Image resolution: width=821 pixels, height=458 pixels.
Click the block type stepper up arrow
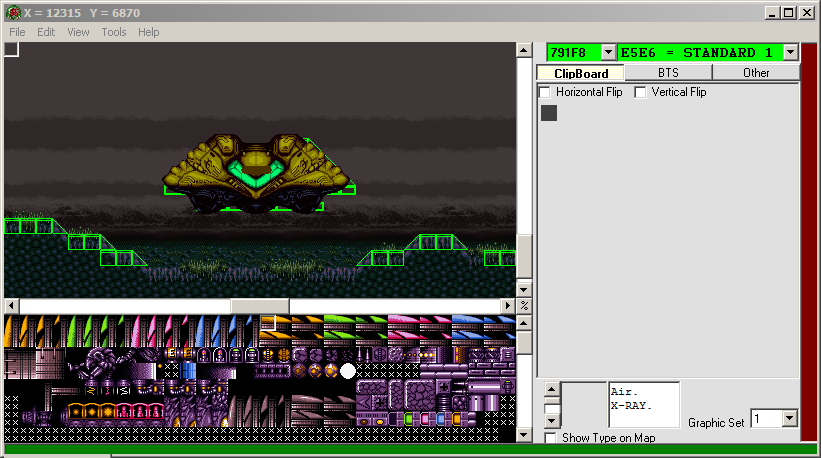551,391
